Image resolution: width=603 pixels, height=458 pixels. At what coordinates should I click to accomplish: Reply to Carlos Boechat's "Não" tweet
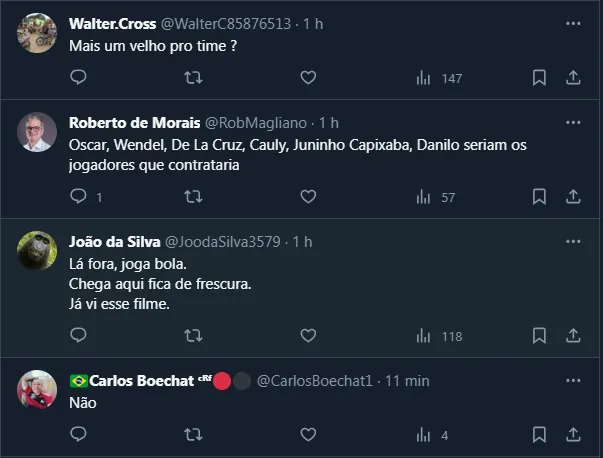tap(78, 435)
